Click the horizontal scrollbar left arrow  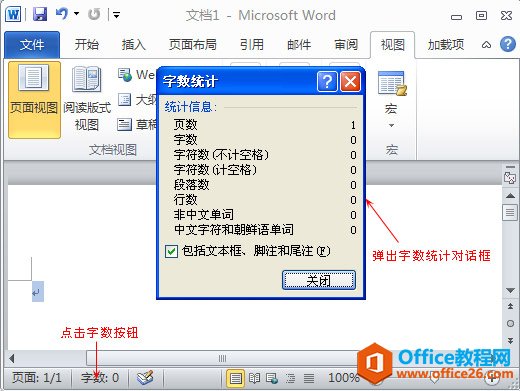(12, 359)
